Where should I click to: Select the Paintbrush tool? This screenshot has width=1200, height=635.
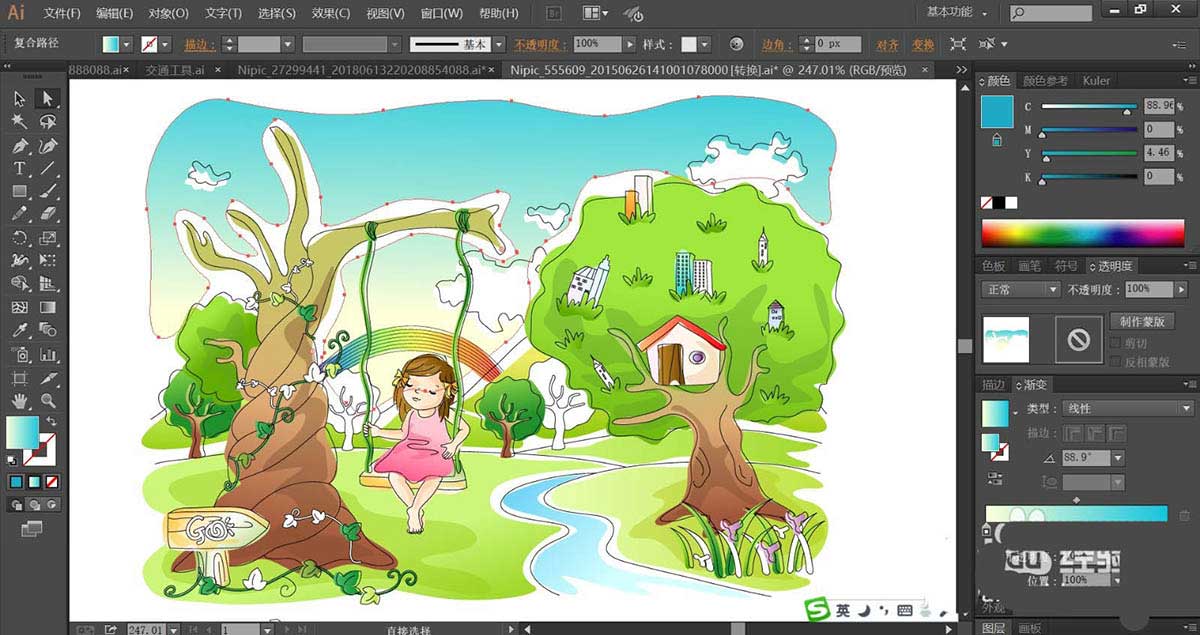pyautogui.click(x=47, y=191)
